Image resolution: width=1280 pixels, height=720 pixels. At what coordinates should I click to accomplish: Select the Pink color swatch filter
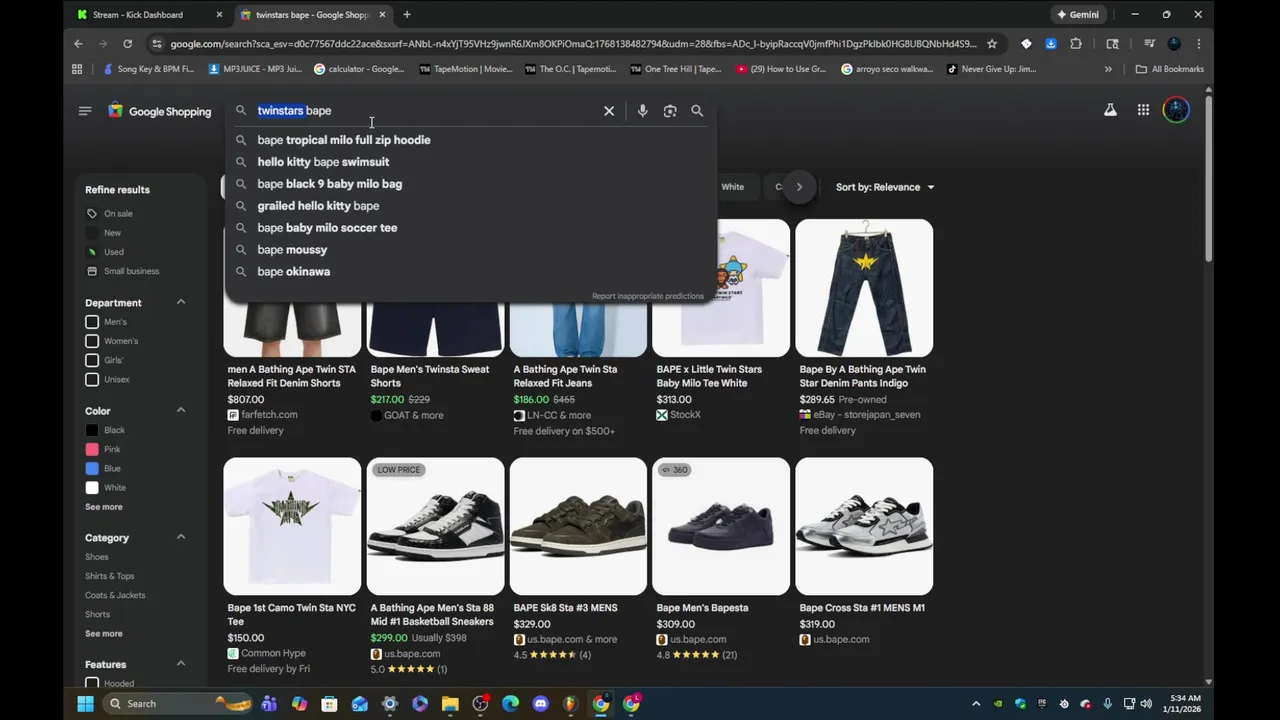(92, 449)
